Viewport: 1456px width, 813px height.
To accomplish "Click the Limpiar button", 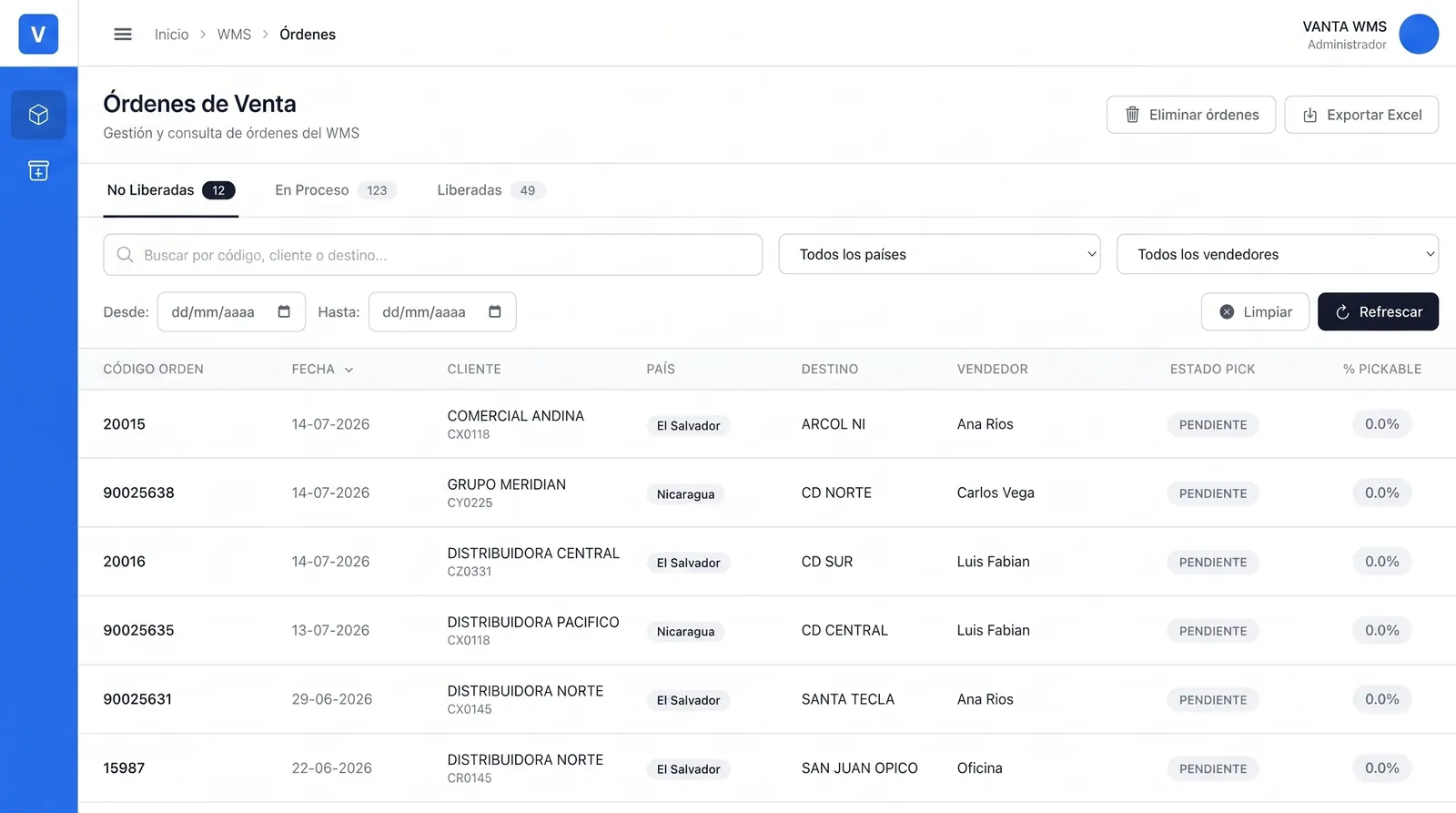I will pyautogui.click(x=1255, y=311).
